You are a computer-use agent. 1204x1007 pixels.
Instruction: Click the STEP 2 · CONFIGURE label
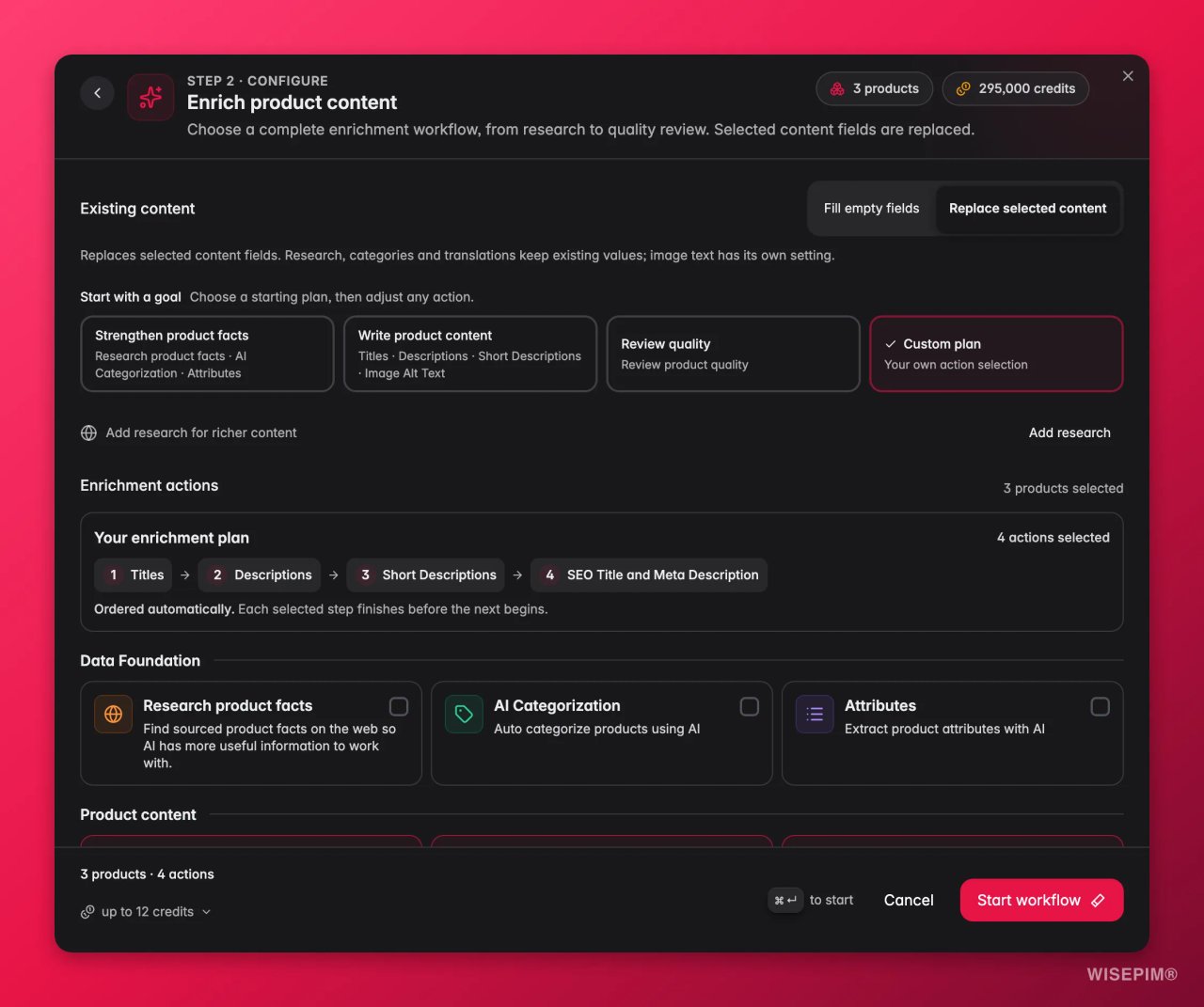pos(258,81)
